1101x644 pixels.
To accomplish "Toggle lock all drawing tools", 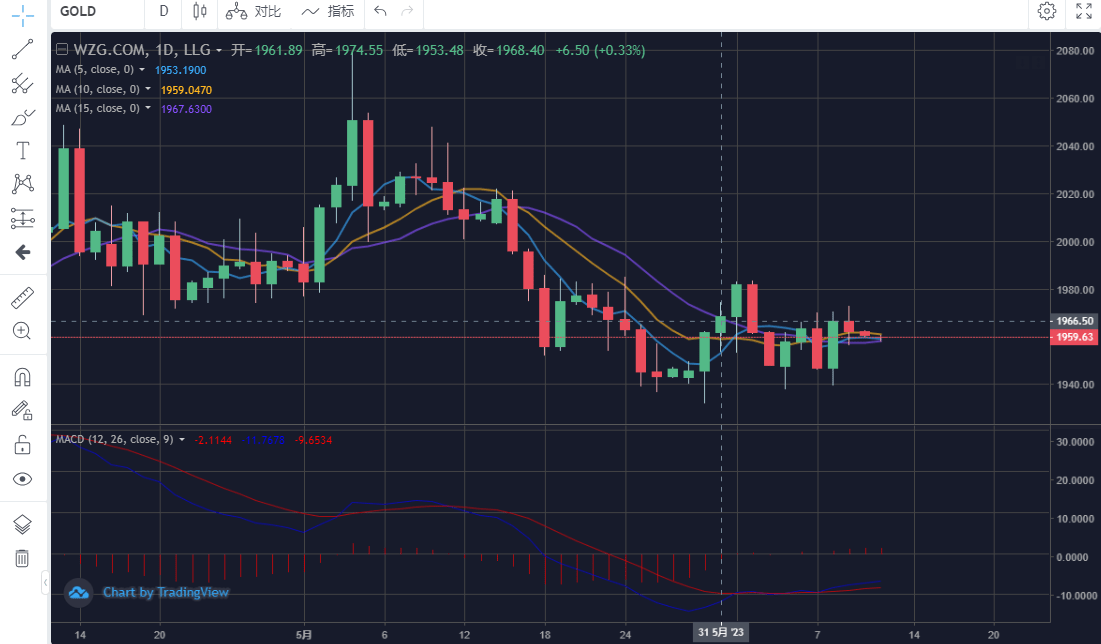I will [x=22, y=445].
